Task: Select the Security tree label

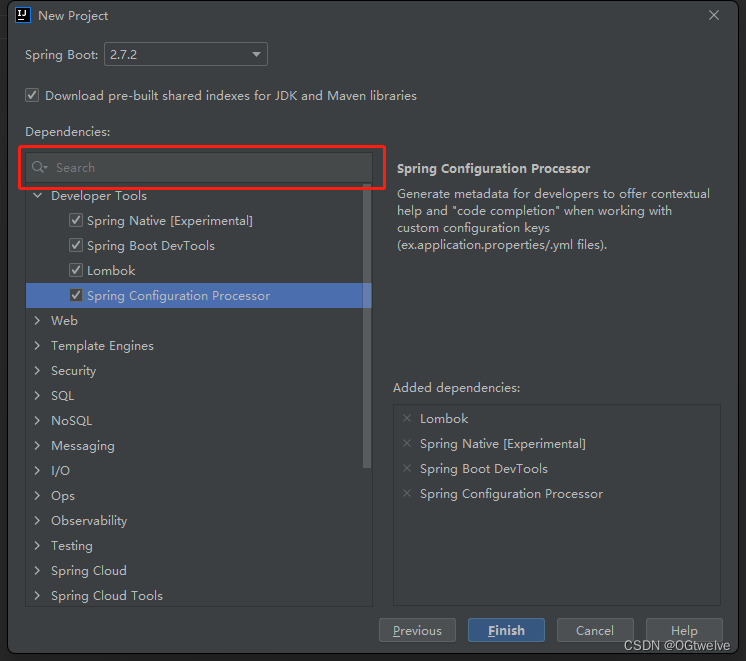Action: [73, 370]
